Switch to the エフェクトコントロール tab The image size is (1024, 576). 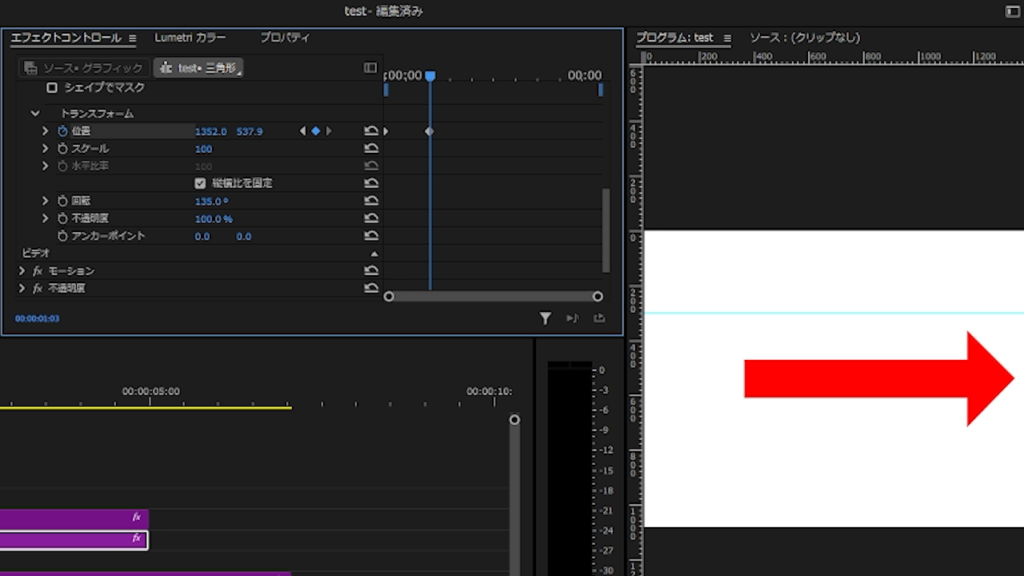(66, 38)
